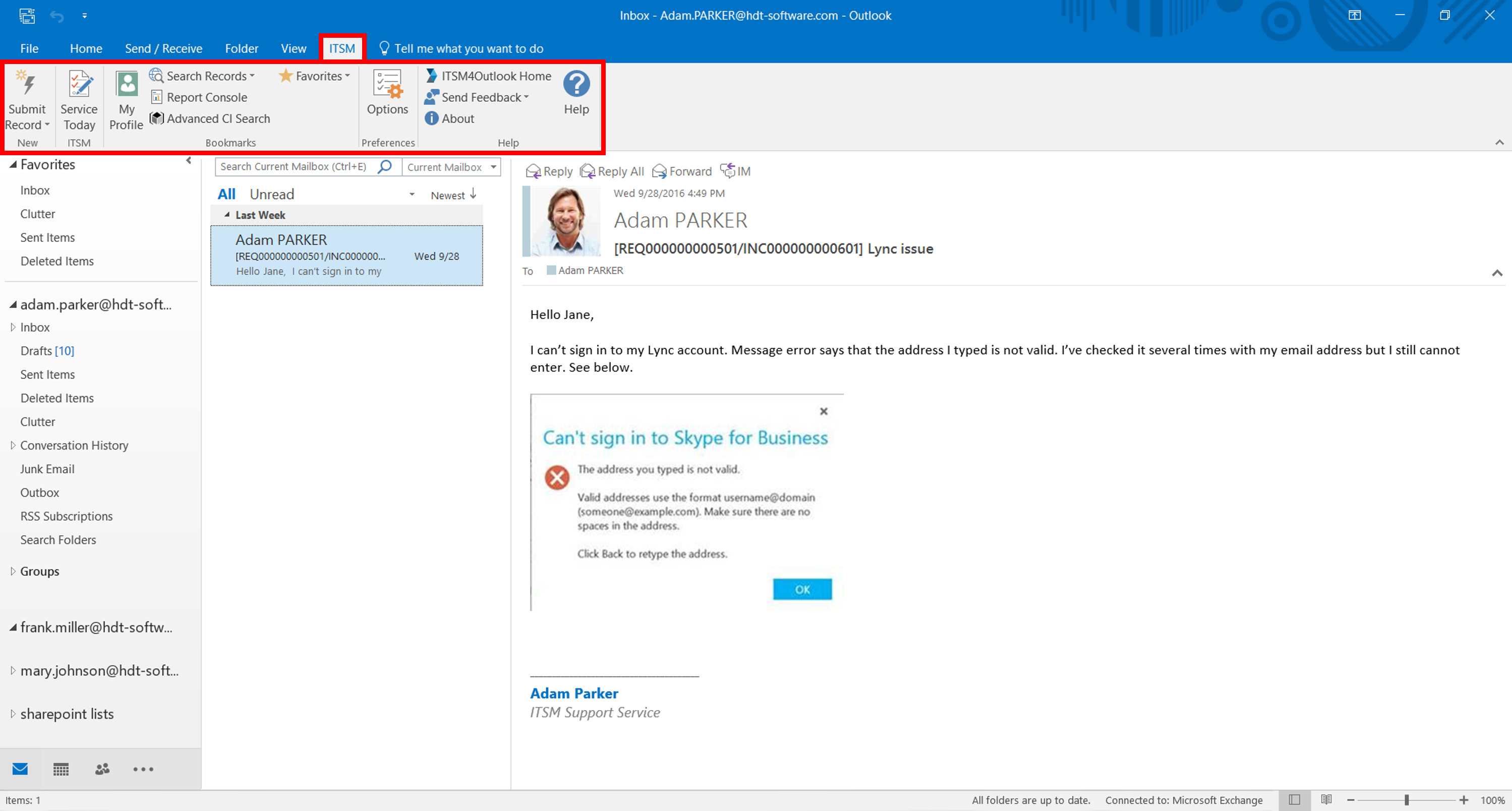Open the message filter dropdown arrow

click(412, 195)
